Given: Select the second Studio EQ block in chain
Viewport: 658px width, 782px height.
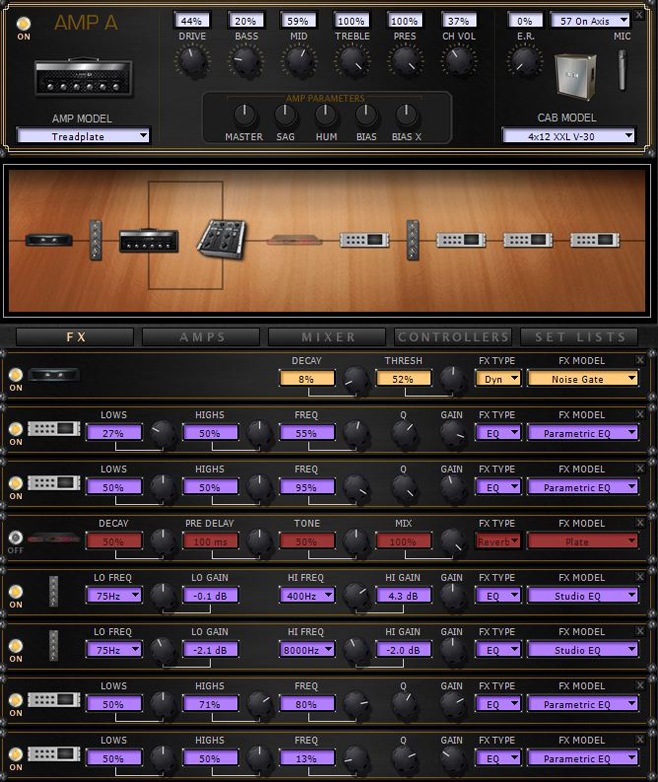Looking at the screenshot, I should 413,240.
